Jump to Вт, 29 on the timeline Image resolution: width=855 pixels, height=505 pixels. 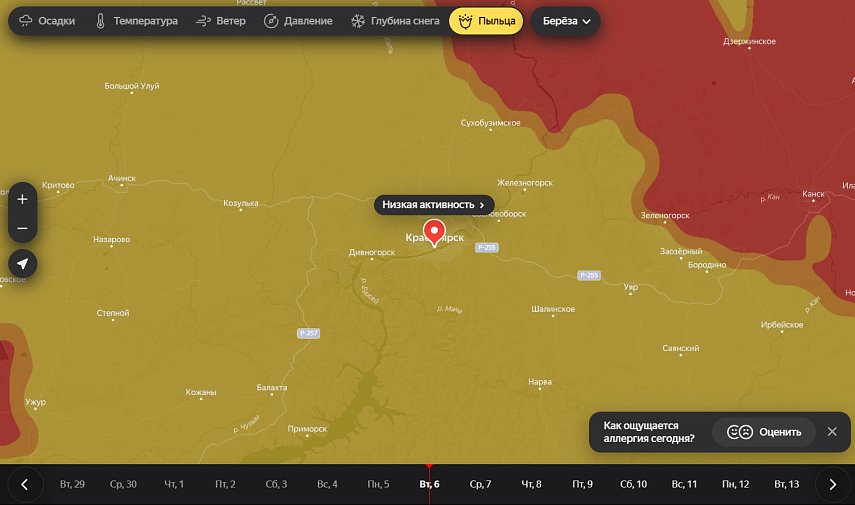[72, 484]
